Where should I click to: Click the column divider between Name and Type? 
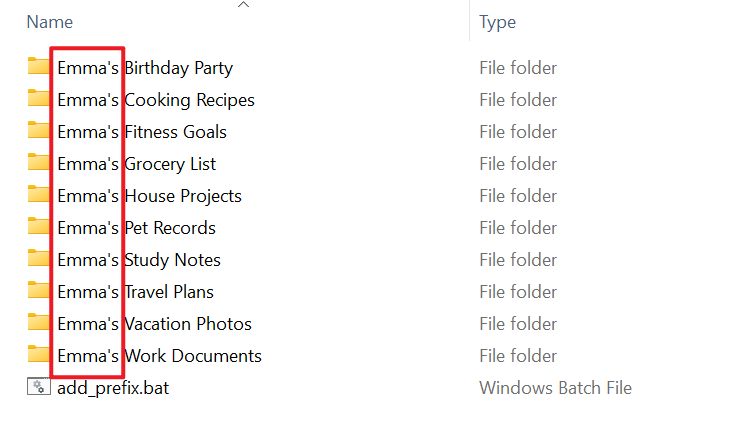coord(469,22)
